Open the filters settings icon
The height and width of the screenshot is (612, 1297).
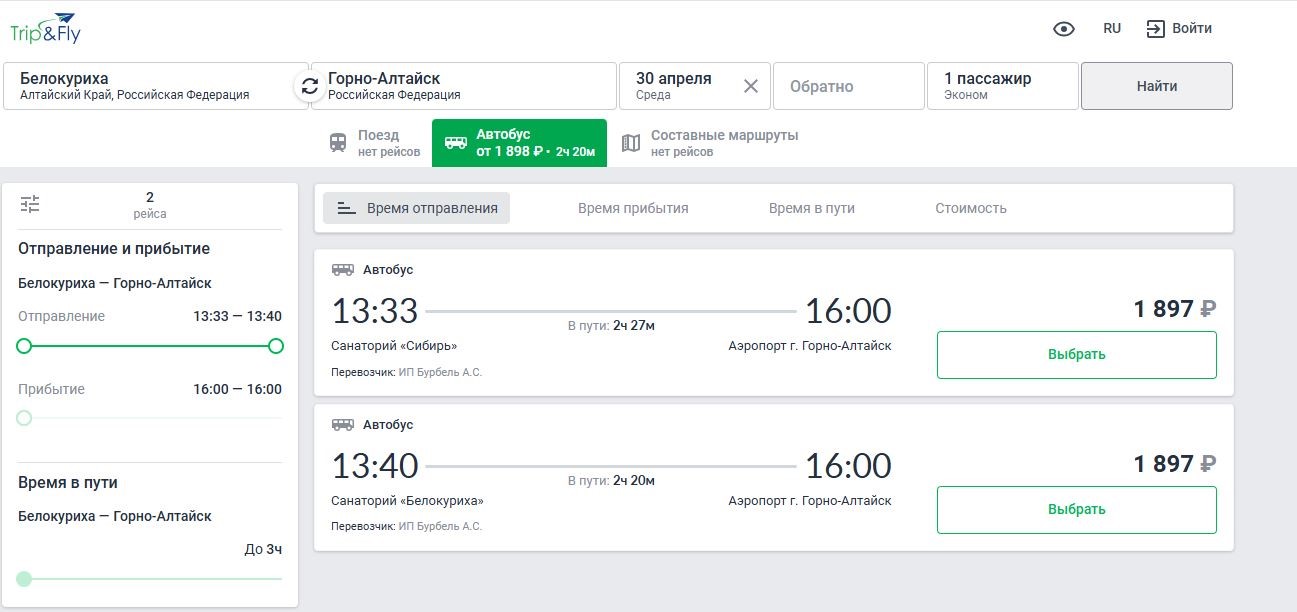tap(30, 204)
